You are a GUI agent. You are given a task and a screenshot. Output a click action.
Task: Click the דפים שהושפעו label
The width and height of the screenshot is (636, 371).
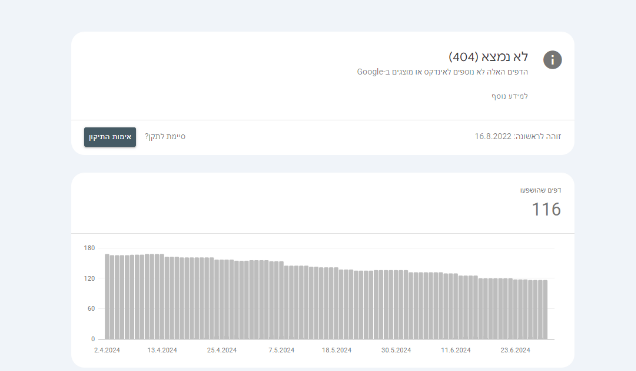tap(541, 190)
